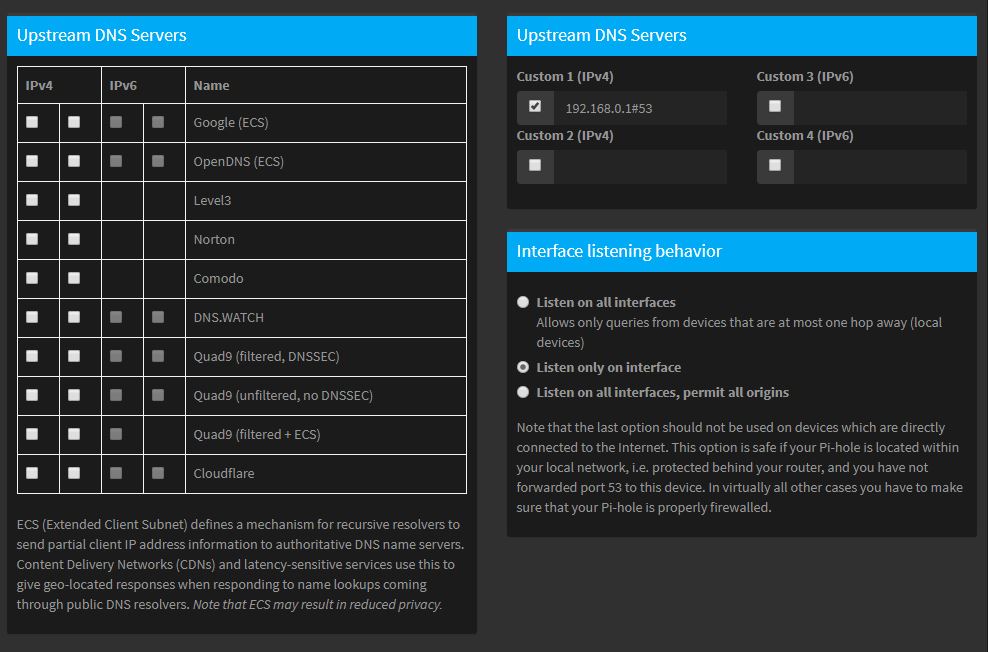Screen dimensions: 988x652
Task: Click the Interface listening behavior heading
Action: (x=619, y=251)
